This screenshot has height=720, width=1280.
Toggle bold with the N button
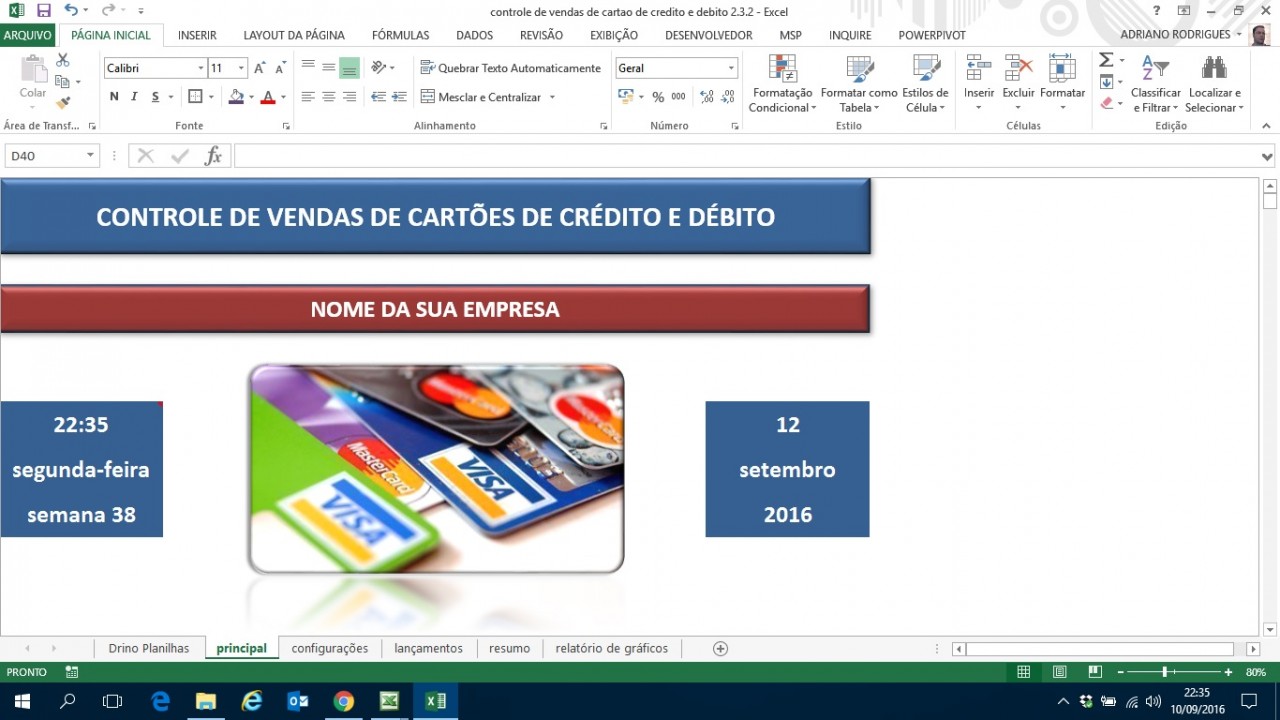[x=114, y=97]
